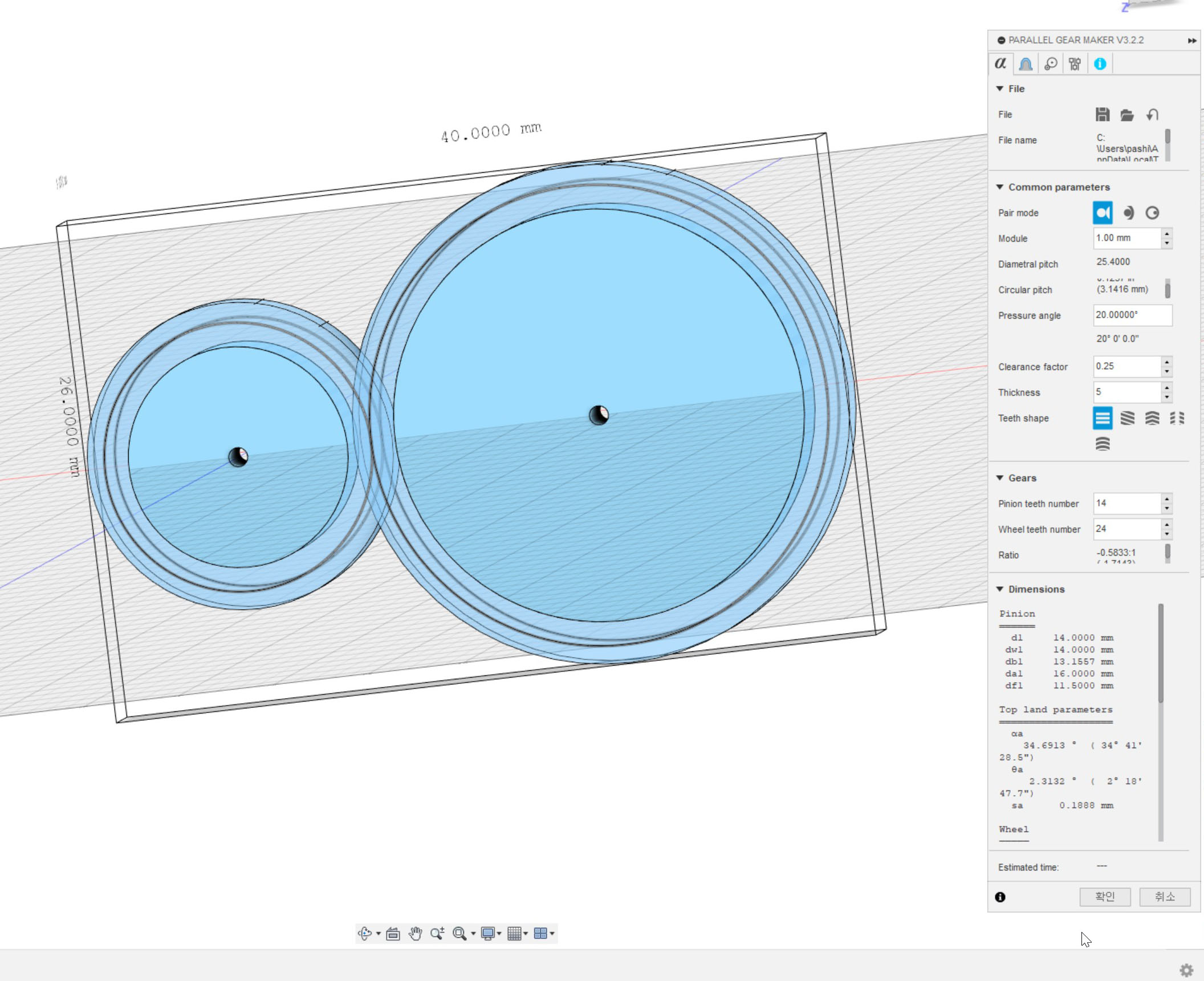Click the blue info tab icon
Image resolution: width=1204 pixels, height=981 pixels.
pyautogui.click(x=1100, y=64)
